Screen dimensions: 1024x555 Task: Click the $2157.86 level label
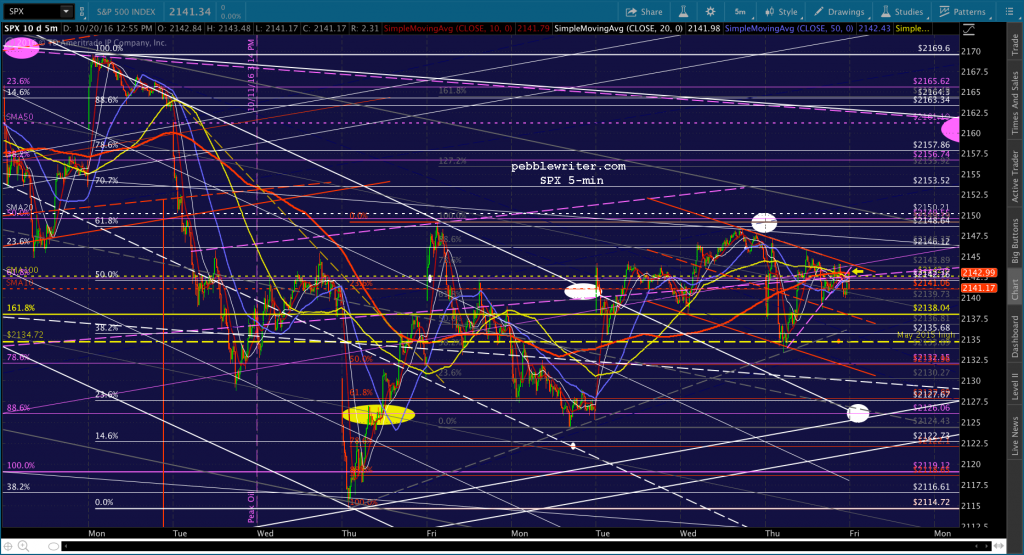coord(933,145)
